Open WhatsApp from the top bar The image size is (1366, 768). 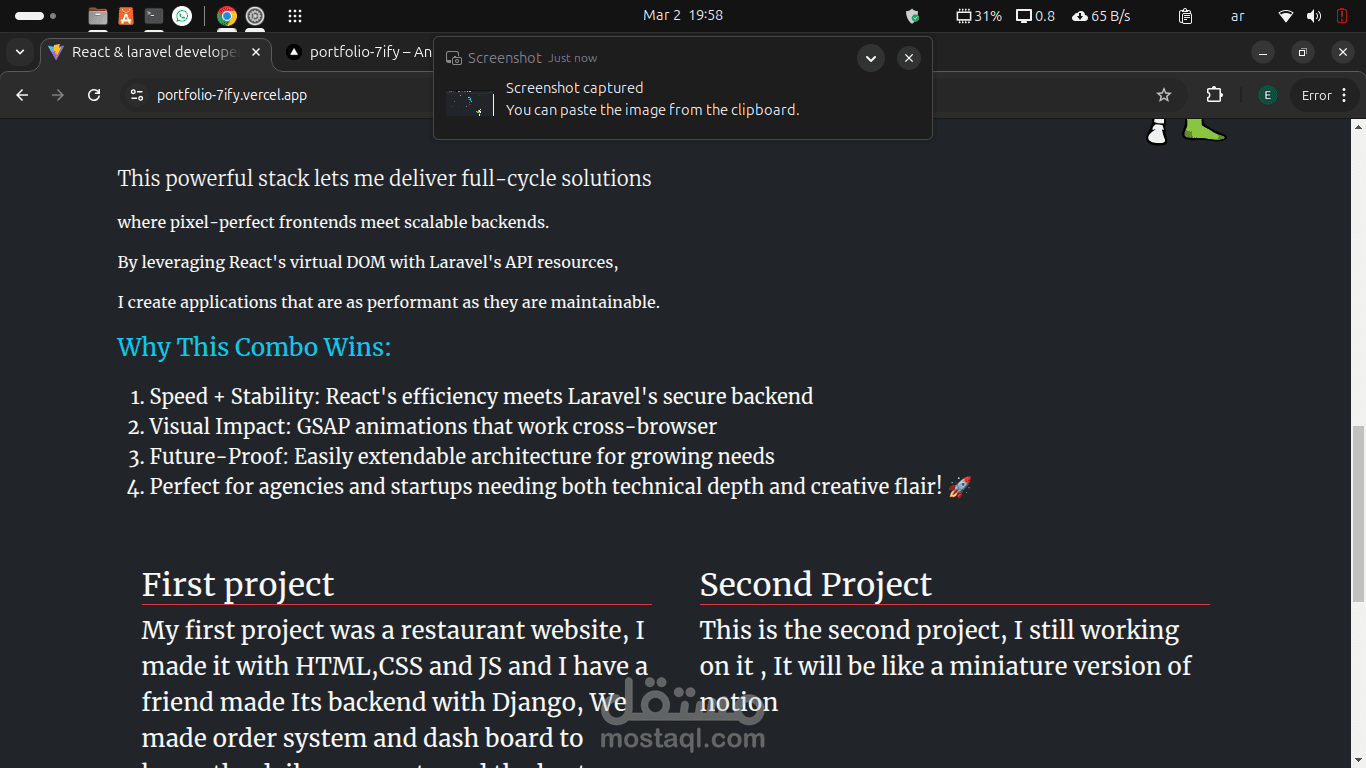tap(182, 16)
